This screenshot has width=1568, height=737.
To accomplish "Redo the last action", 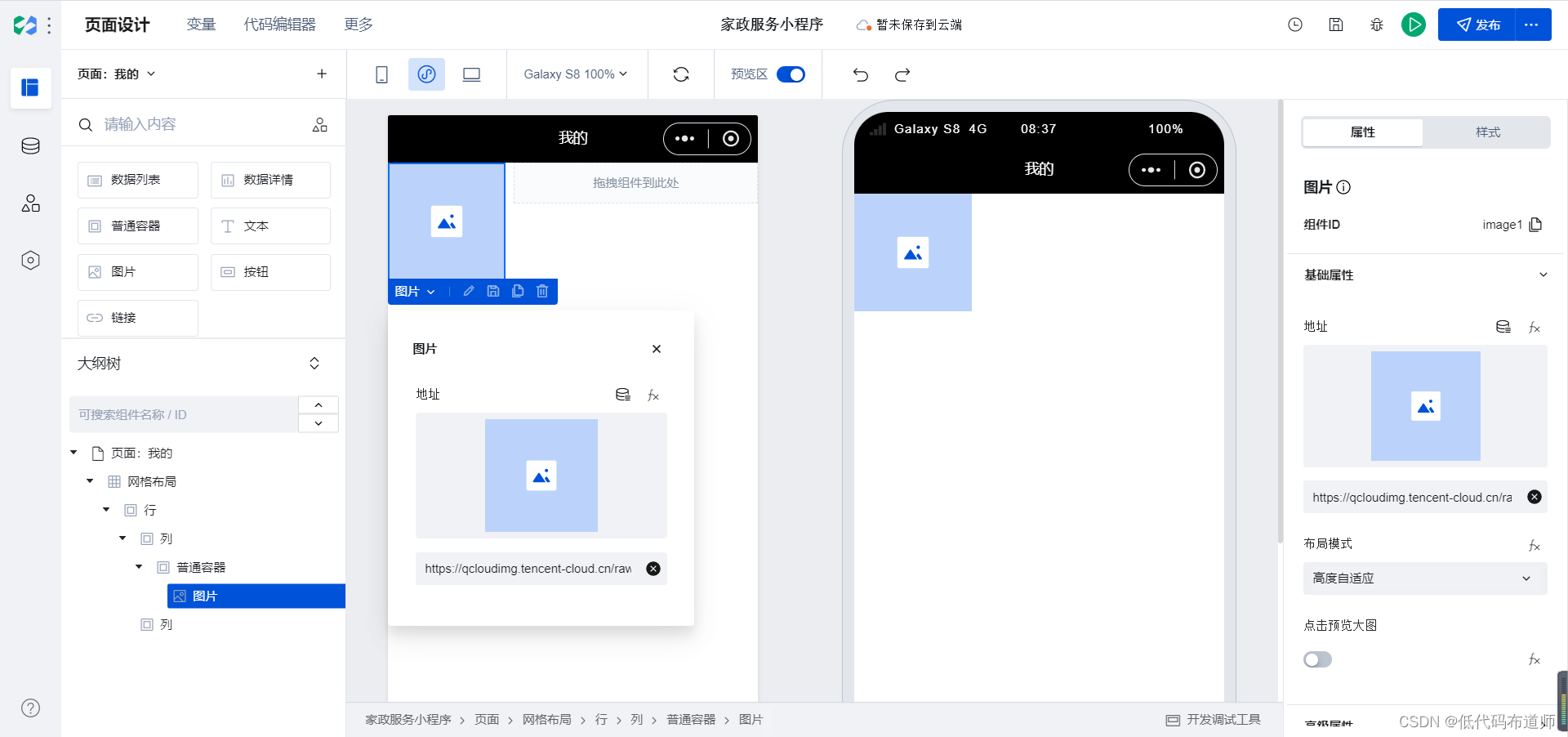I will point(902,75).
